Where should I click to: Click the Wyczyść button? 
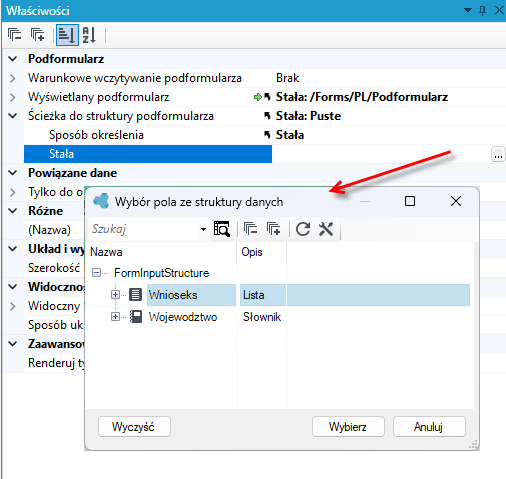[x=134, y=427]
